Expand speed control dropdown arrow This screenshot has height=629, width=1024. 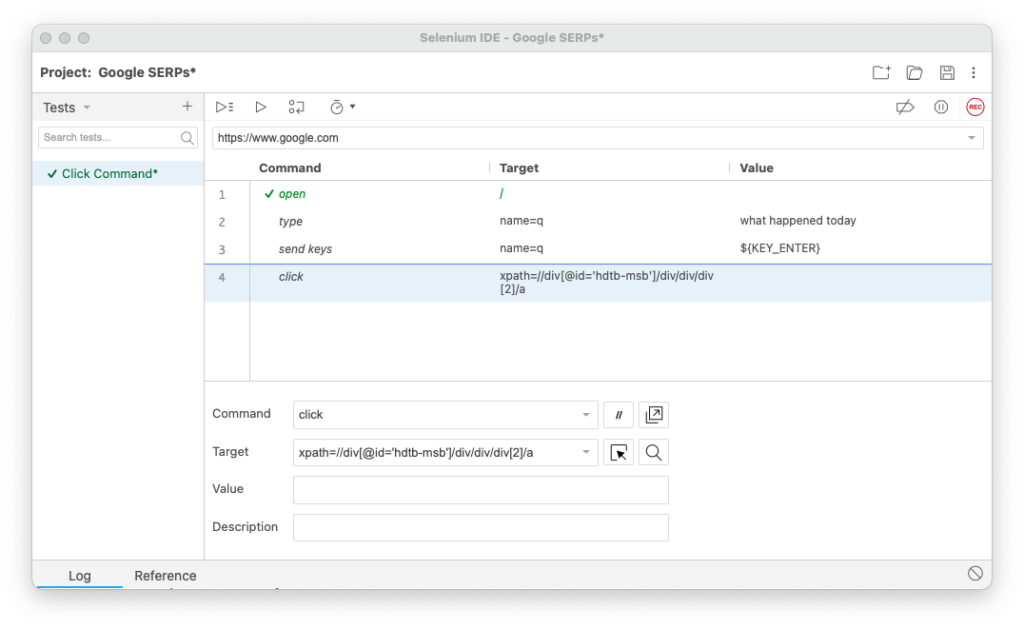[353, 106]
